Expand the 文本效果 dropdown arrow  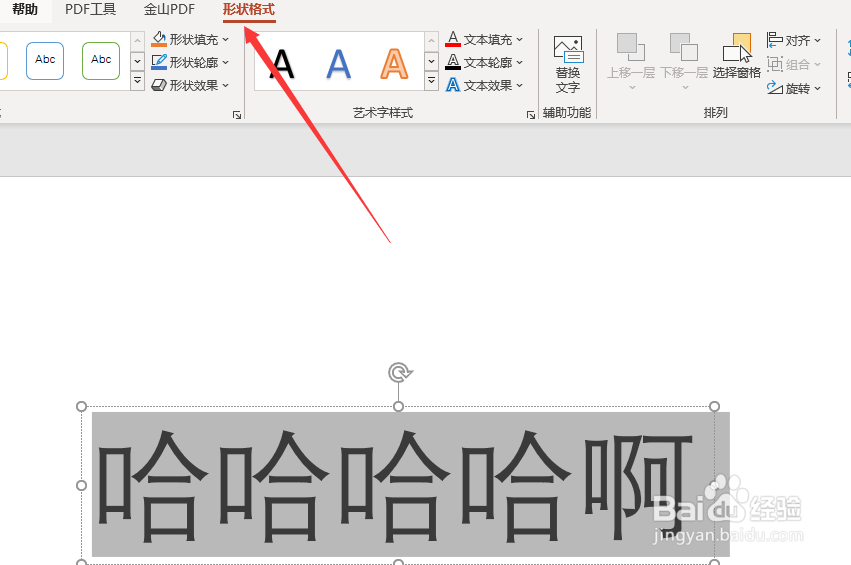click(x=520, y=86)
